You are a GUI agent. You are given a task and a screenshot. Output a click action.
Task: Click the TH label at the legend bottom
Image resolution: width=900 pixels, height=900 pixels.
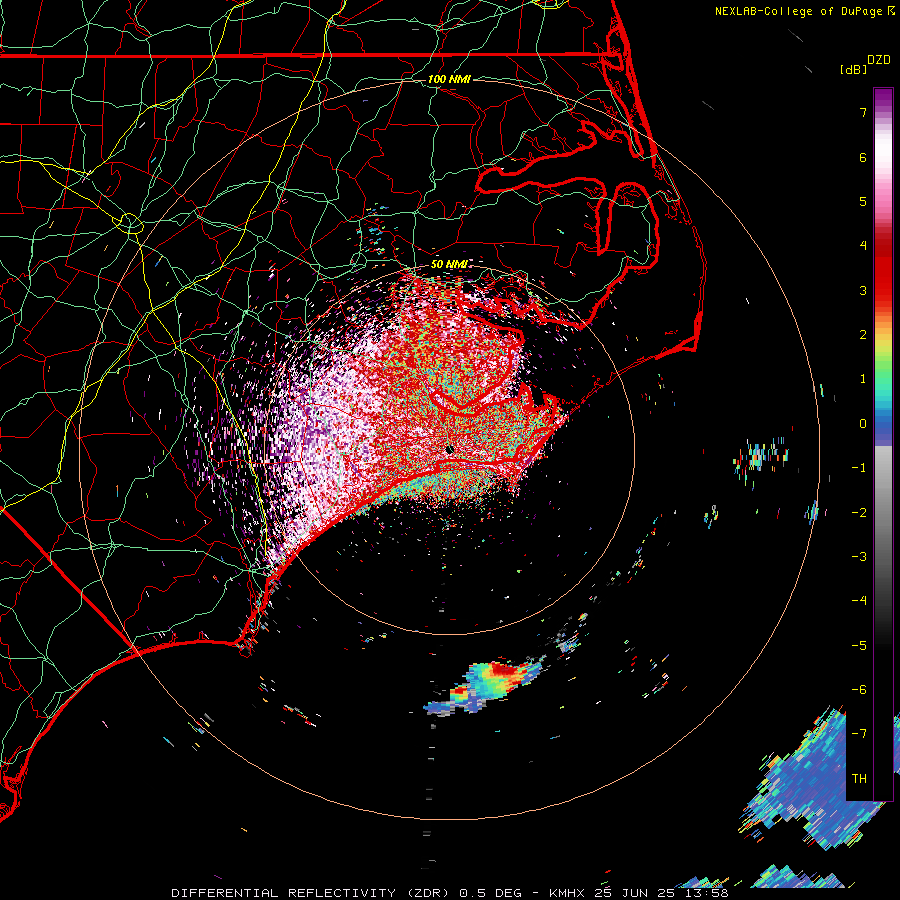(859, 779)
